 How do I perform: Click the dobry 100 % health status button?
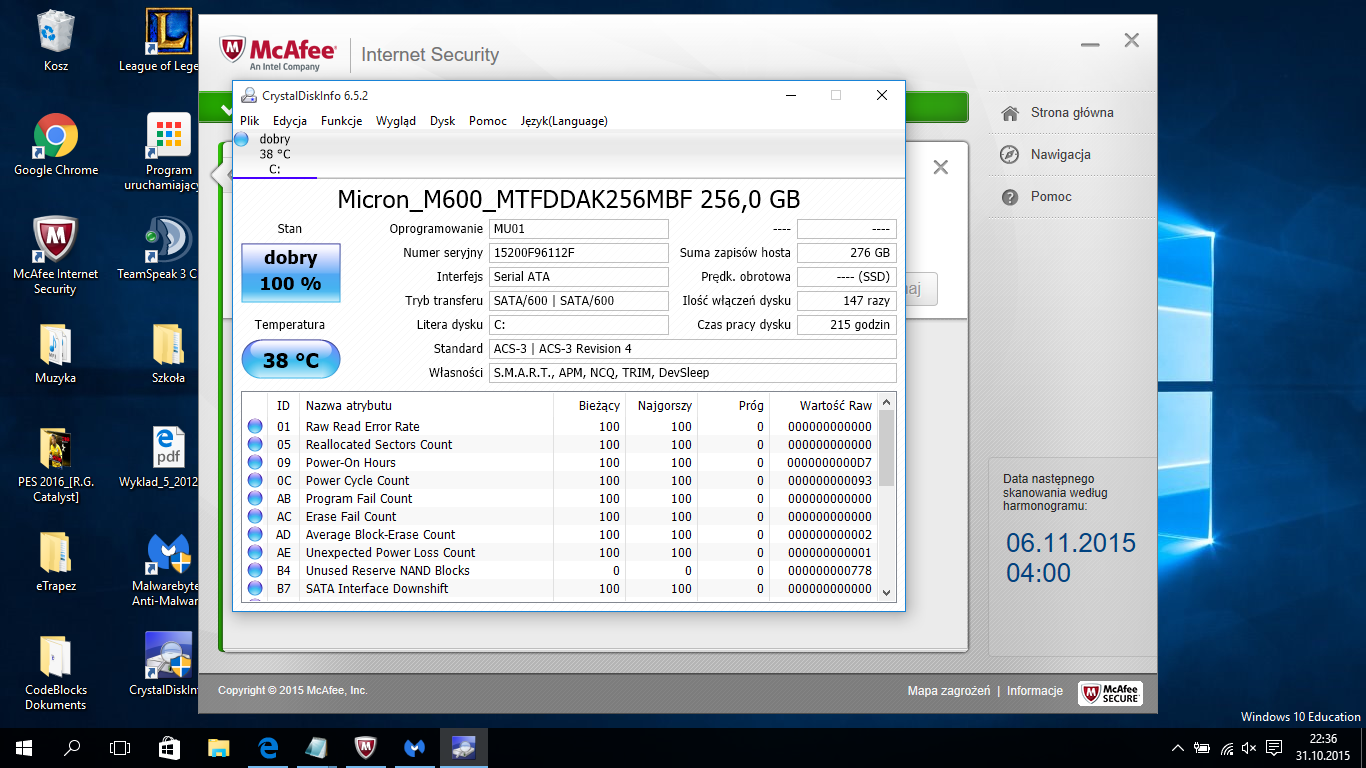tap(291, 272)
